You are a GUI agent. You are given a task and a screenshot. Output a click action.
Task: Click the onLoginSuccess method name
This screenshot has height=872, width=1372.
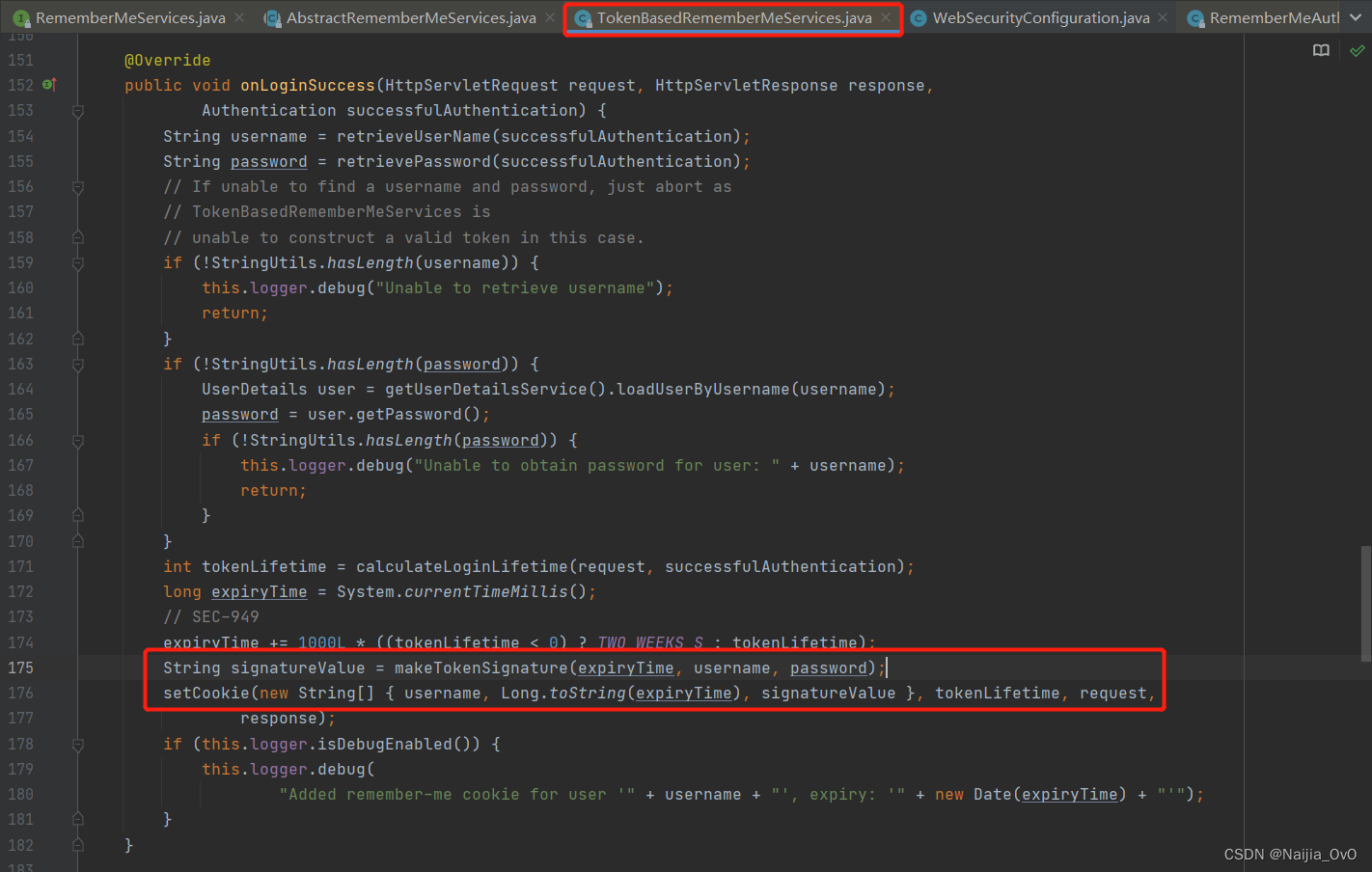307,85
